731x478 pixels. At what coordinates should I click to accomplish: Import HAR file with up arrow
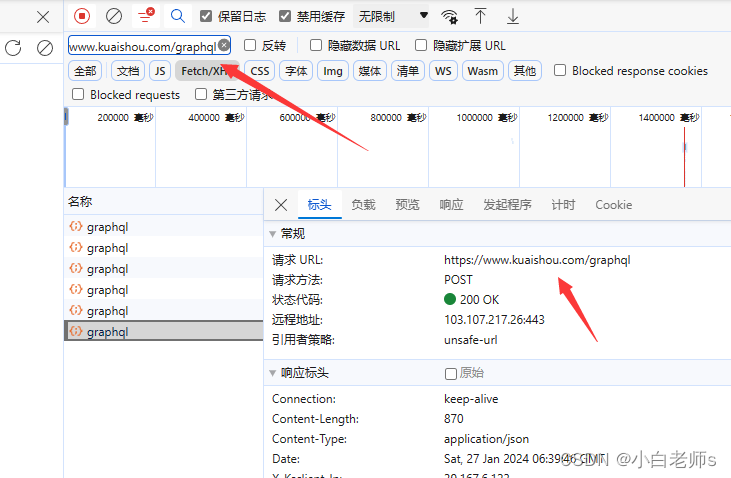pos(480,16)
